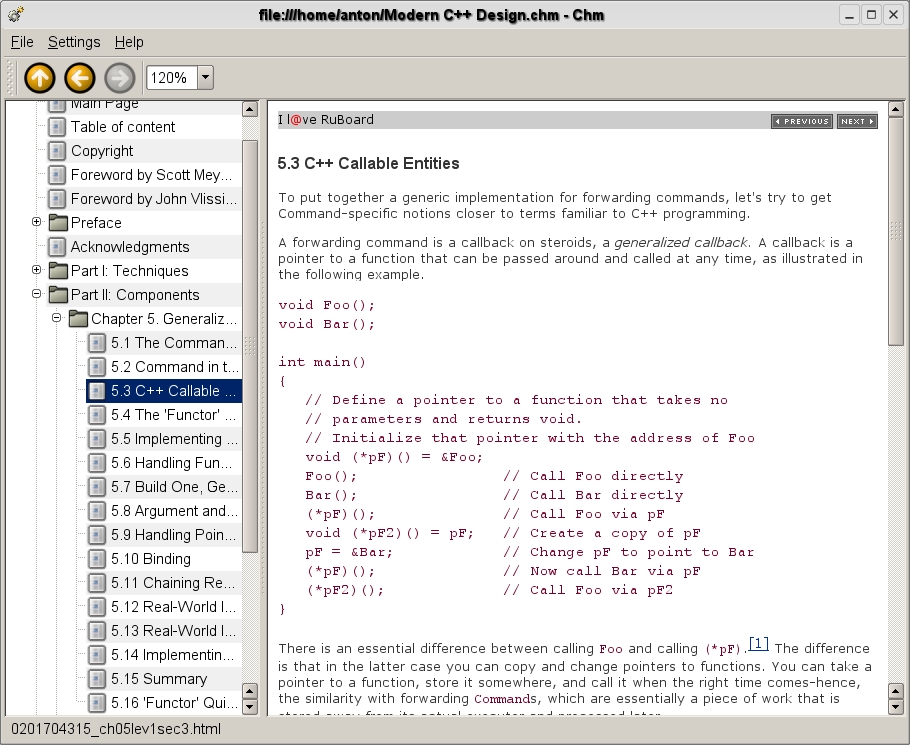Viewport: 910px width, 745px height.
Task: Click the page icon beside 5.15 Summary
Action: point(97,679)
